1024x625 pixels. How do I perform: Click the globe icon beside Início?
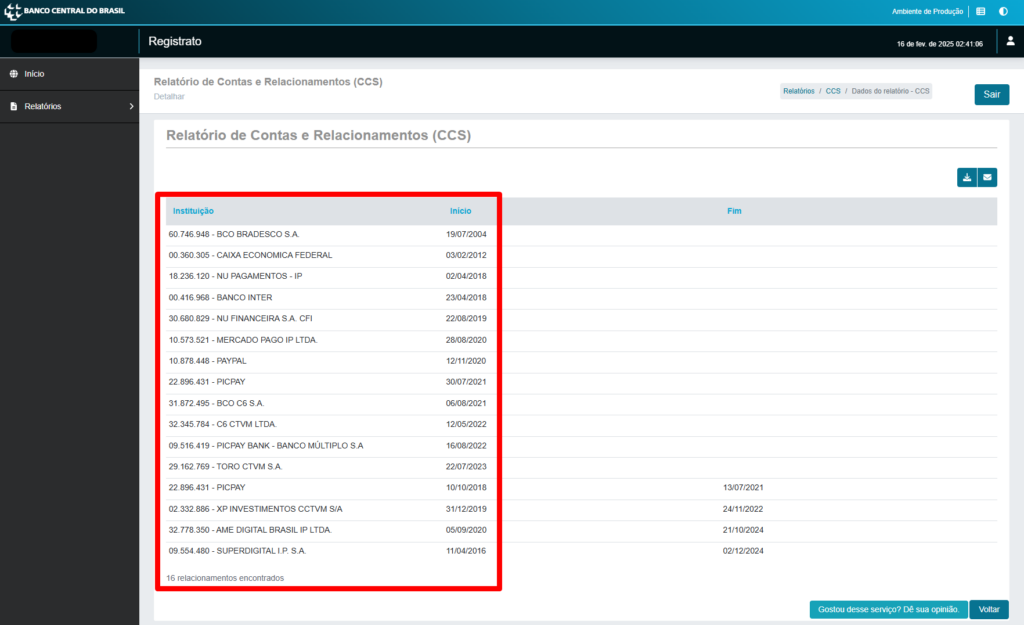tap(14, 74)
